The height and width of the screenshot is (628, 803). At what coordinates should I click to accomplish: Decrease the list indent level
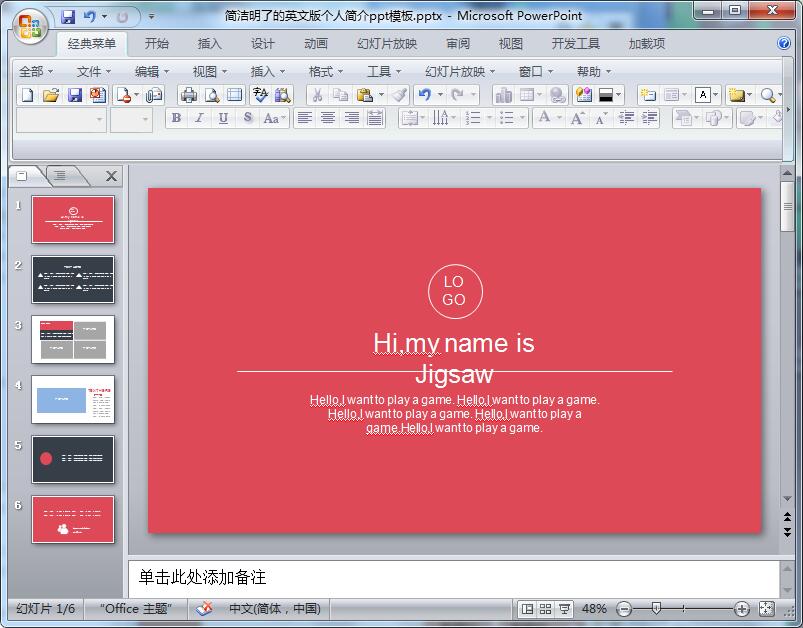626,118
